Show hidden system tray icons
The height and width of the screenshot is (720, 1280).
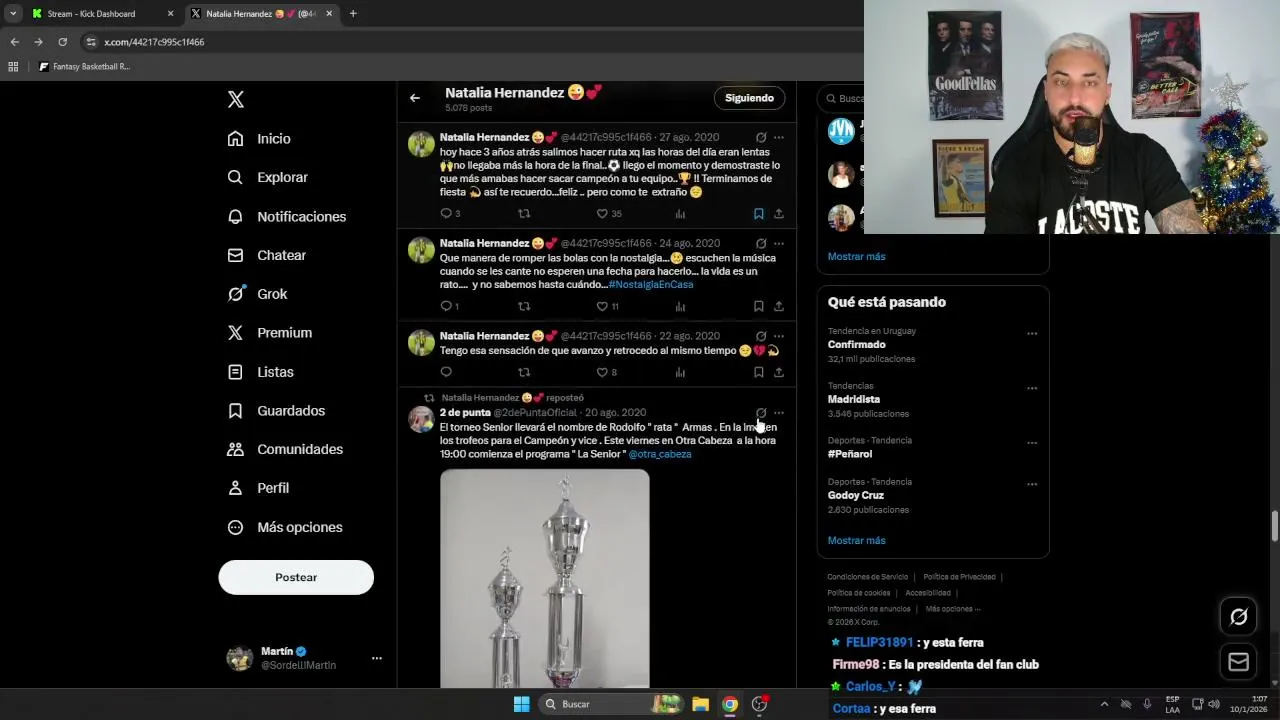pos(1104,704)
